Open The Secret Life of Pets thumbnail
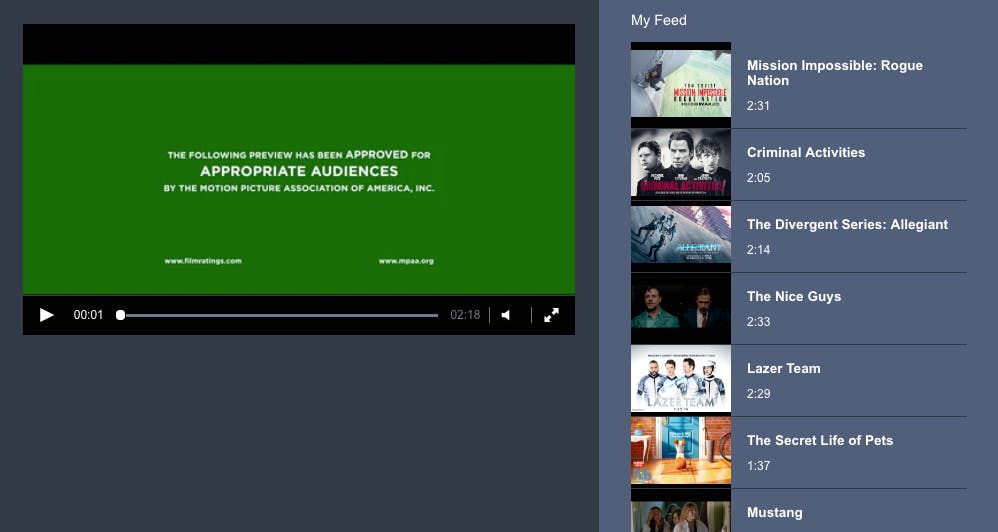 (x=680, y=451)
